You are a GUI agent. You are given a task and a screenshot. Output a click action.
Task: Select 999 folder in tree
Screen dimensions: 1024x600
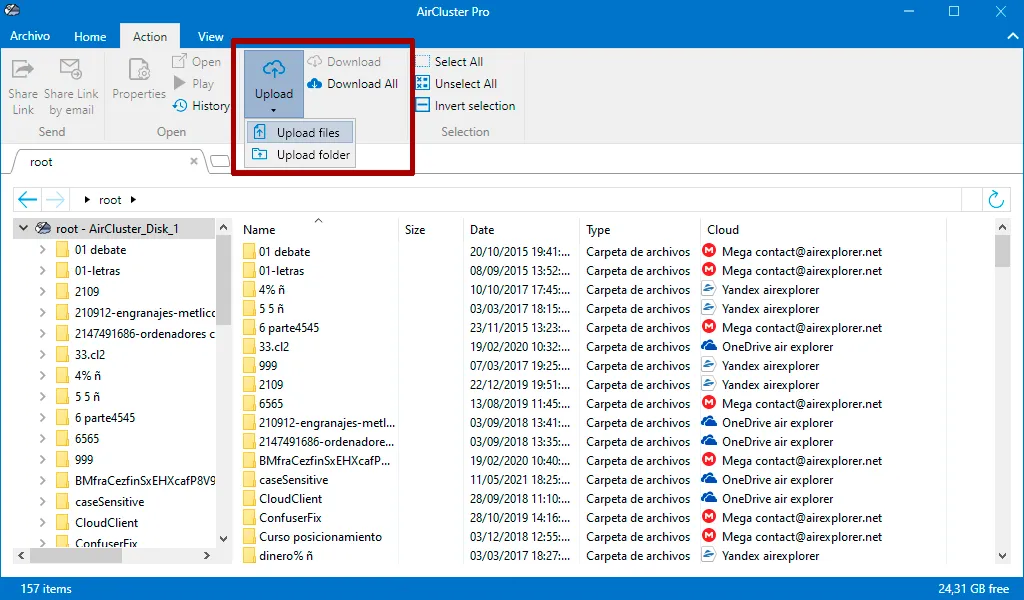[x=84, y=460]
